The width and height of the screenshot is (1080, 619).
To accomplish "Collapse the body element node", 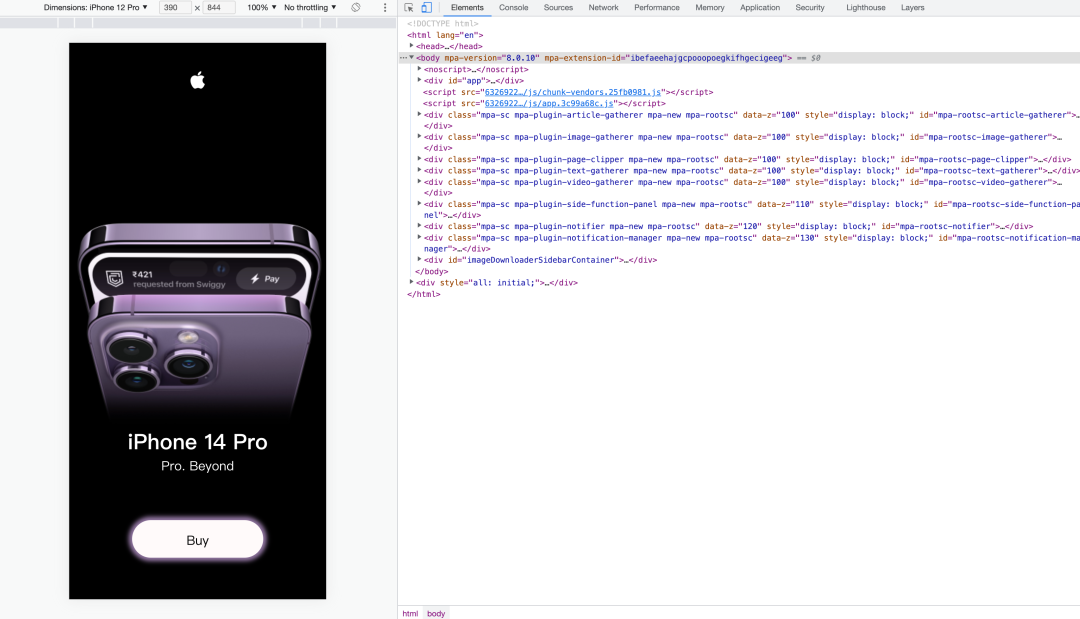I will [x=412, y=58].
